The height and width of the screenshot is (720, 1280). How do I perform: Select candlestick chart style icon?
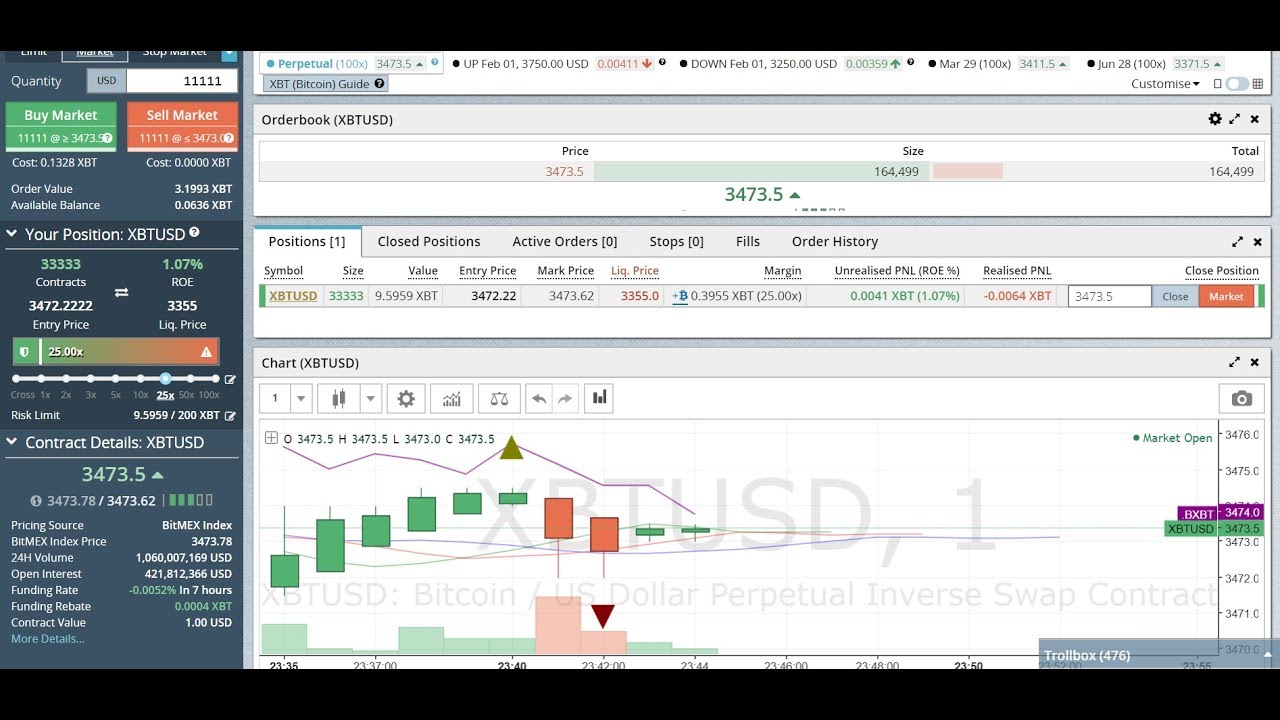click(338, 398)
